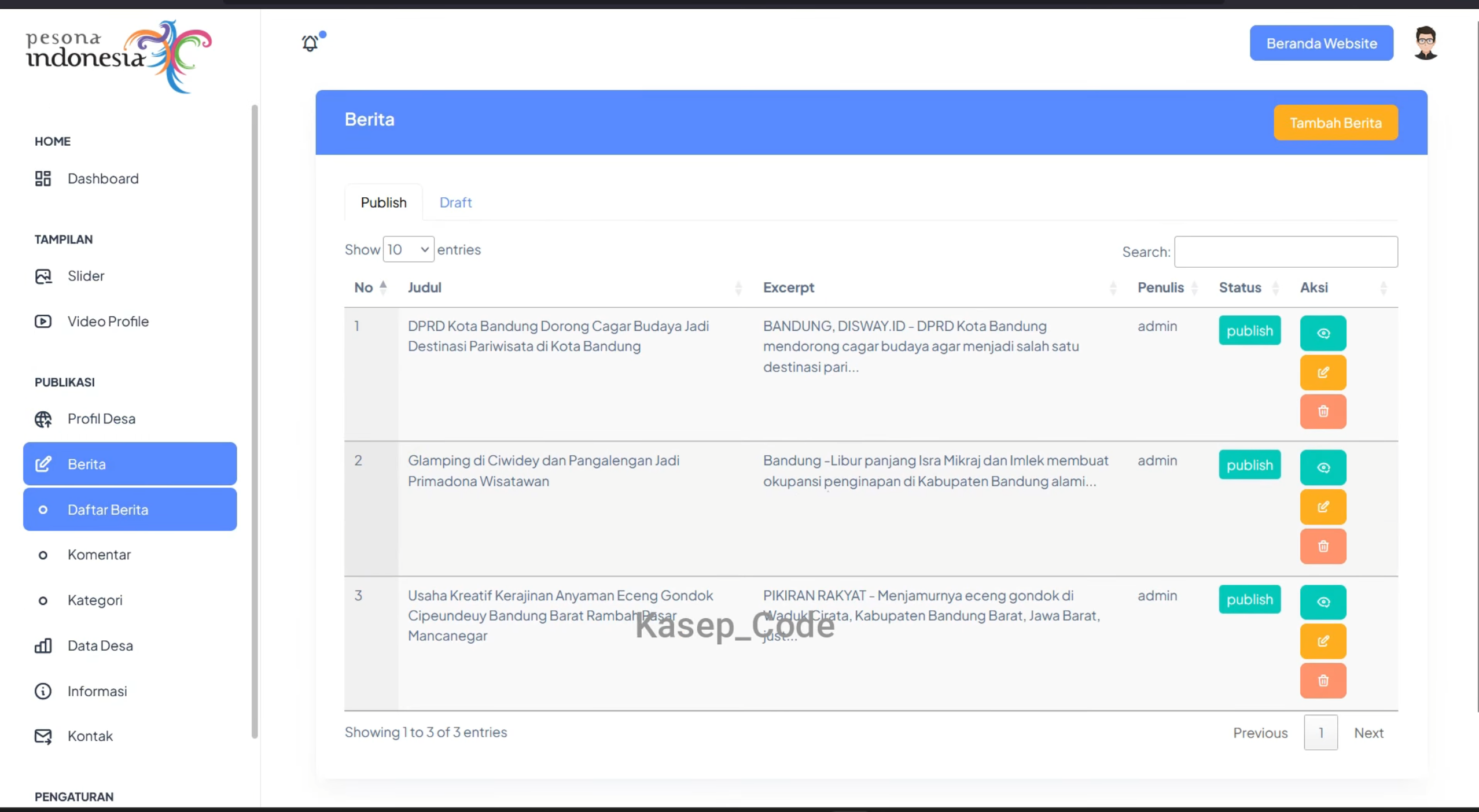Click the Video Profile play icon

pos(43,322)
